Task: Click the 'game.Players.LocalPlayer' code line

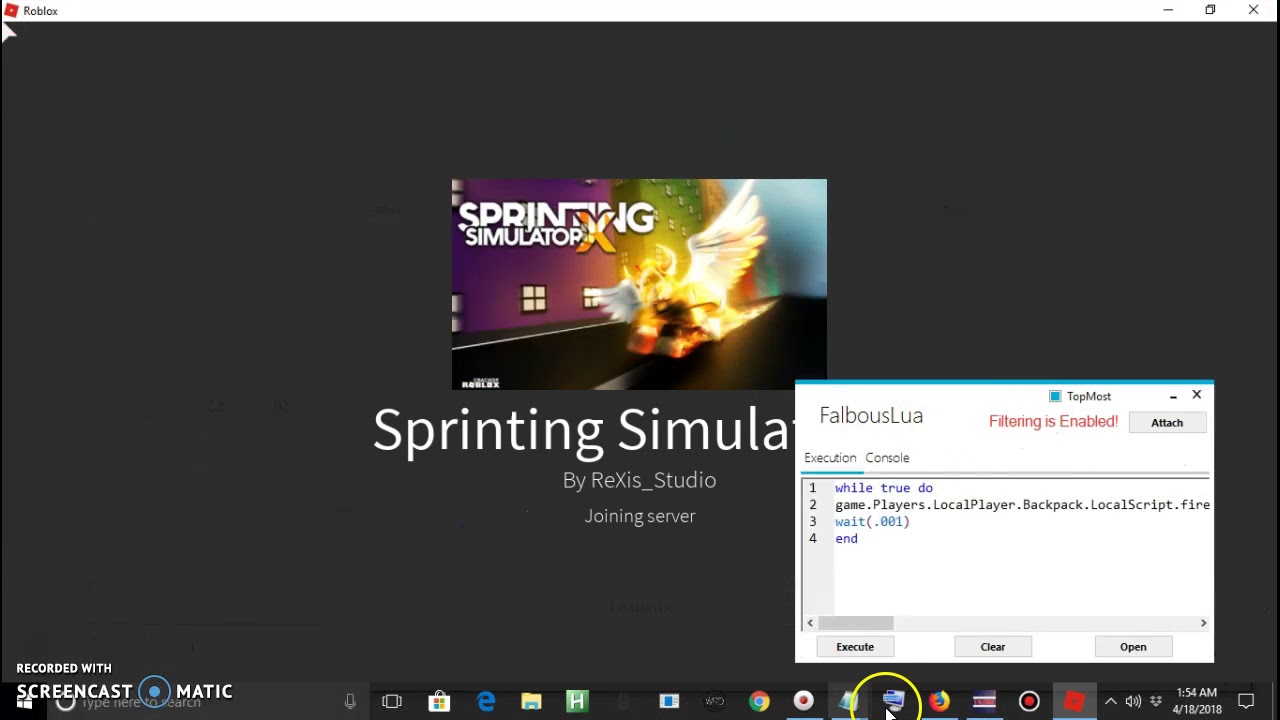Action: click(1022, 505)
